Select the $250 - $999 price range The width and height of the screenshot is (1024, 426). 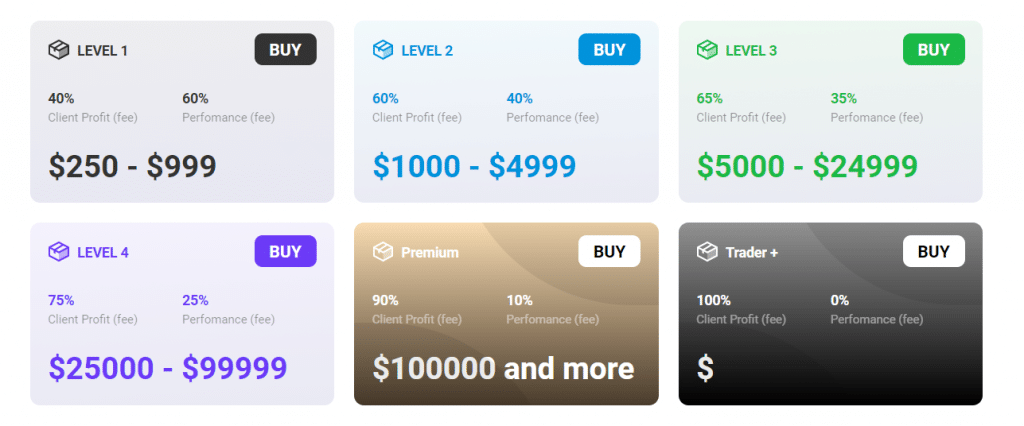click(133, 167)
